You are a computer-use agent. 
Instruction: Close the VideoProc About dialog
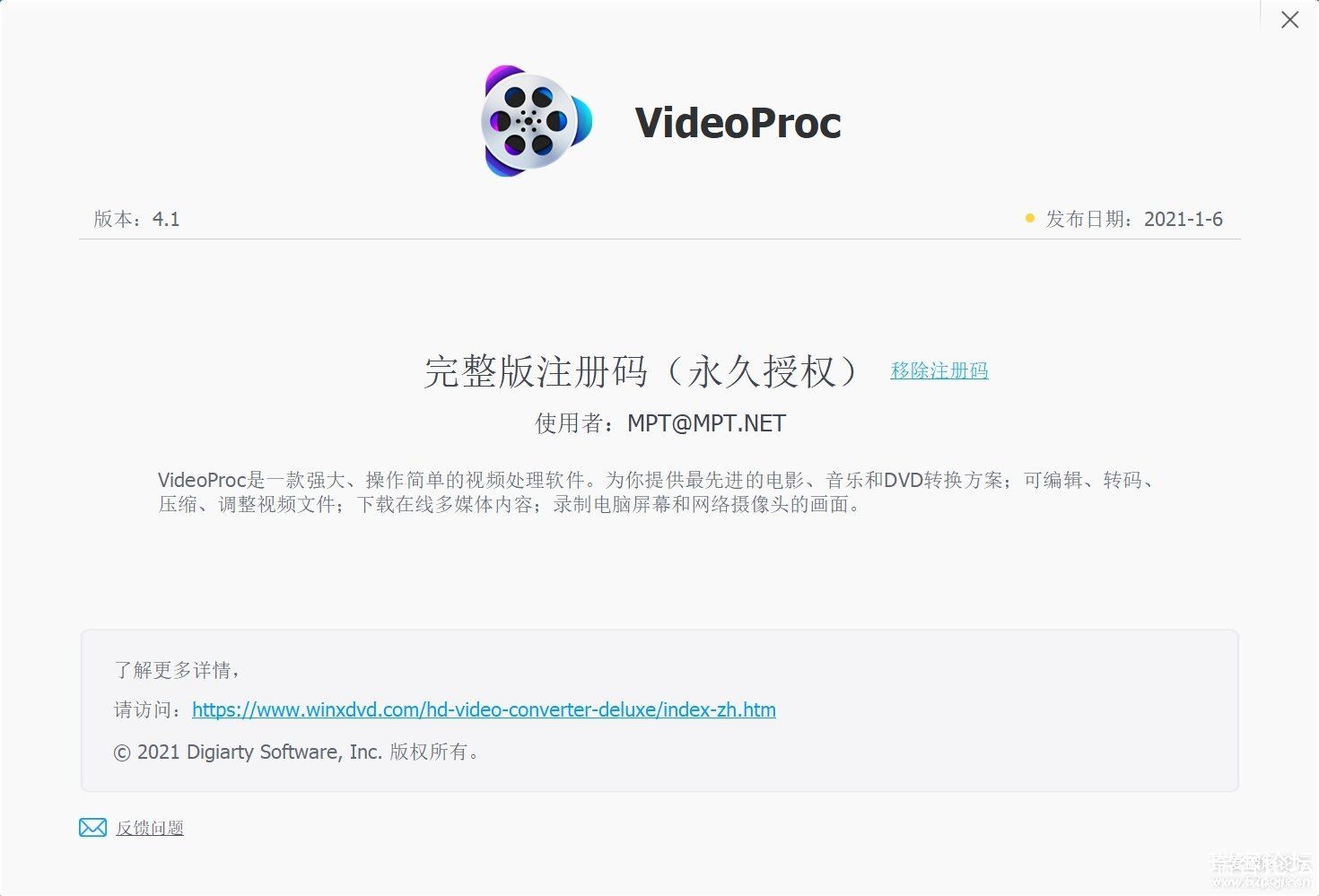(1289, 20)
